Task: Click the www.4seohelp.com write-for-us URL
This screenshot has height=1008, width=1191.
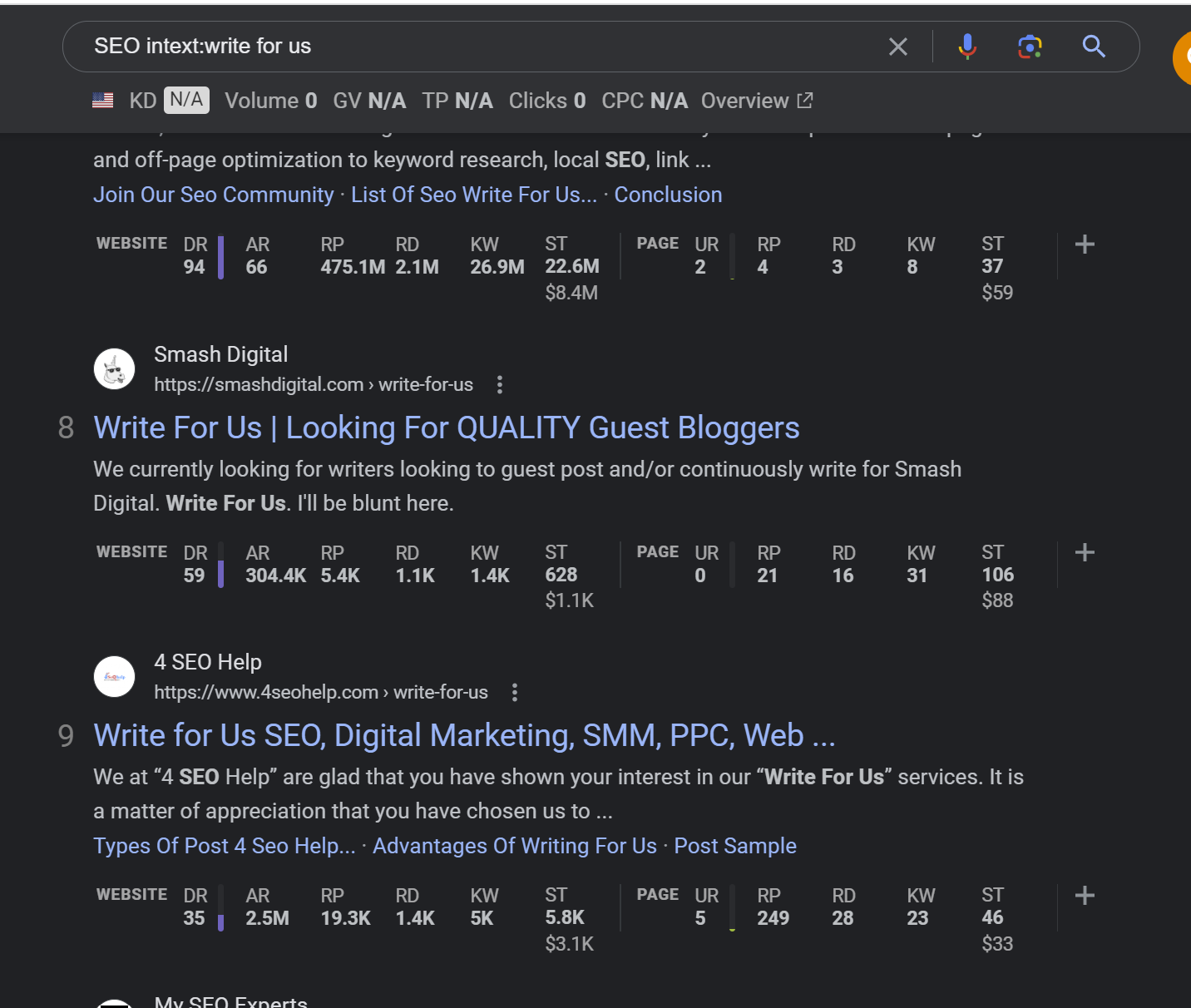Action: point(321,692)
